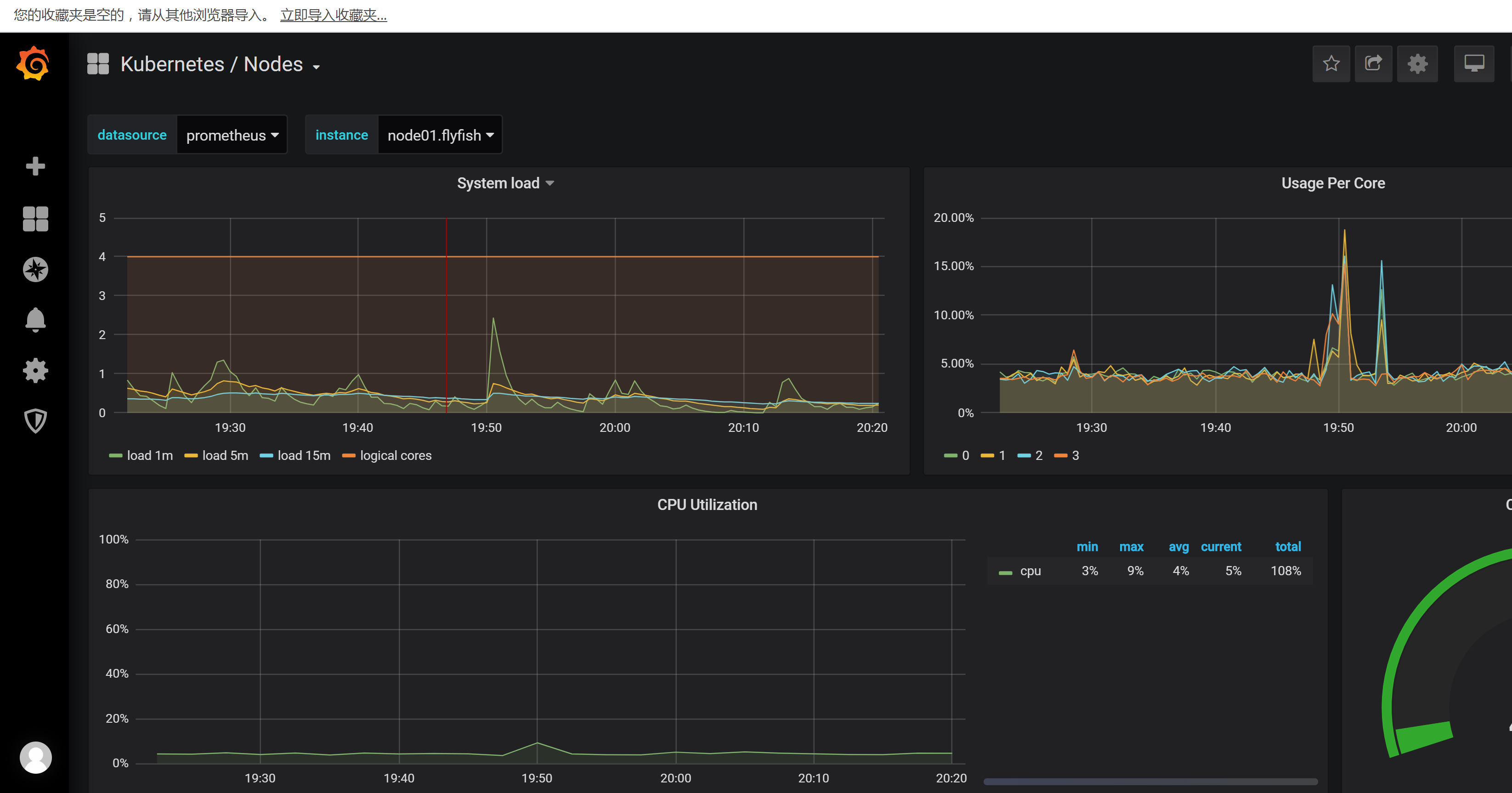
Task: Click the Grafana logo home icon
Action: pos(34,63)
